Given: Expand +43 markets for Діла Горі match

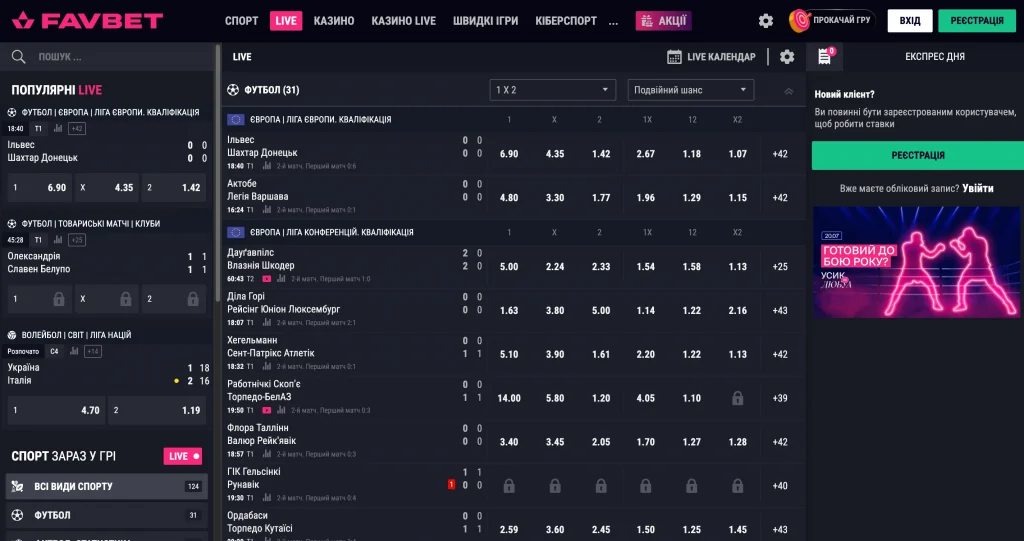Looking at the screenshot, I should pyautogui.click(x=780, y=310).
